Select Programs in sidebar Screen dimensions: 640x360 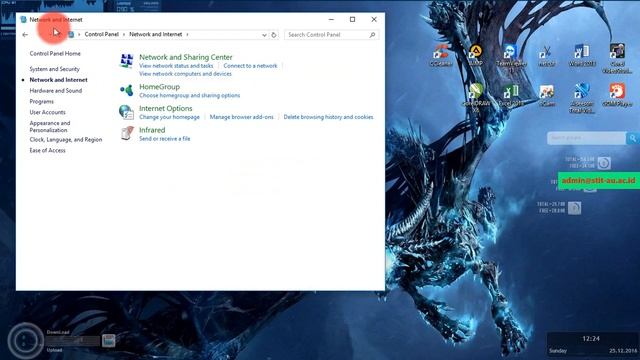pos(41,101)
